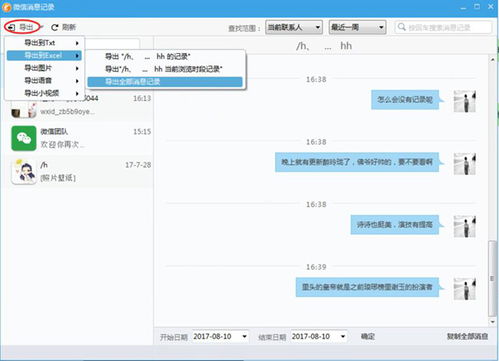Click the 刷新 refresh button
Screen dimensions: 499x361
(64, 27)
